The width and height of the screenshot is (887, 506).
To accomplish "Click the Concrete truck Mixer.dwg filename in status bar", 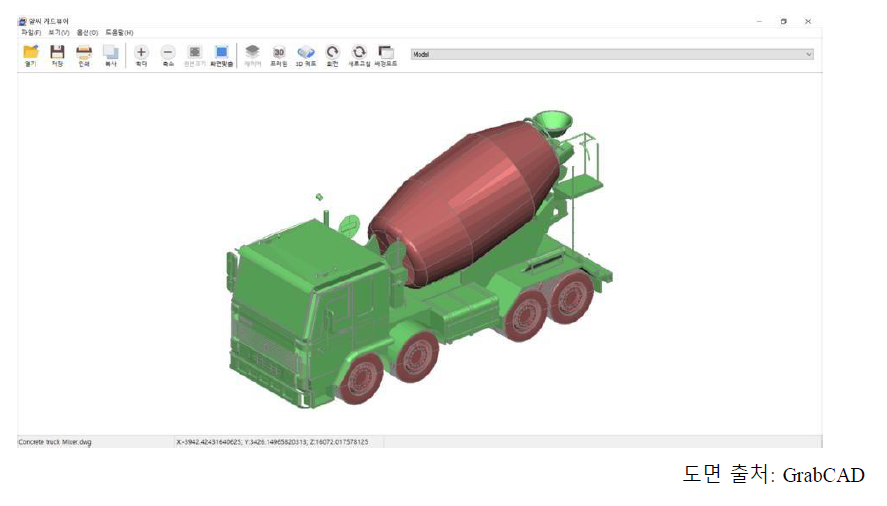I will pyautogui.click(x=55, y=442).
